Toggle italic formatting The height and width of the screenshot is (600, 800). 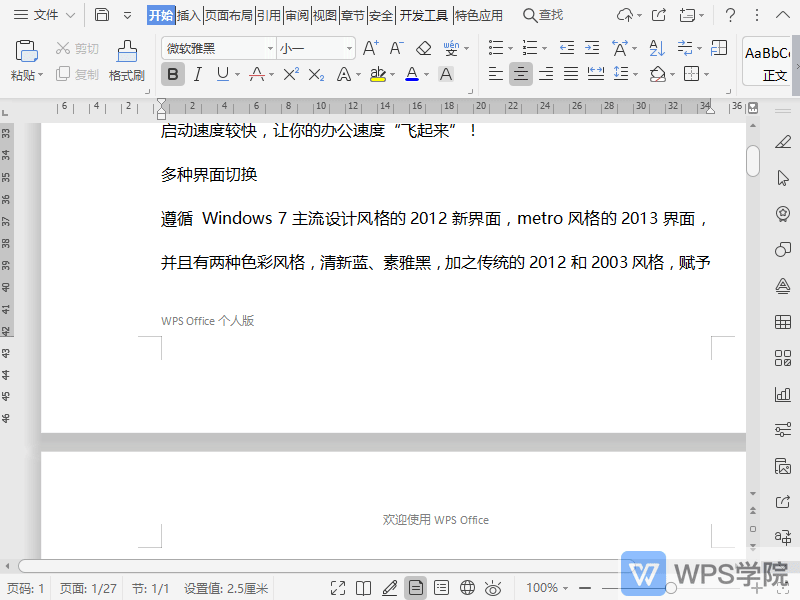click(198, 73)
